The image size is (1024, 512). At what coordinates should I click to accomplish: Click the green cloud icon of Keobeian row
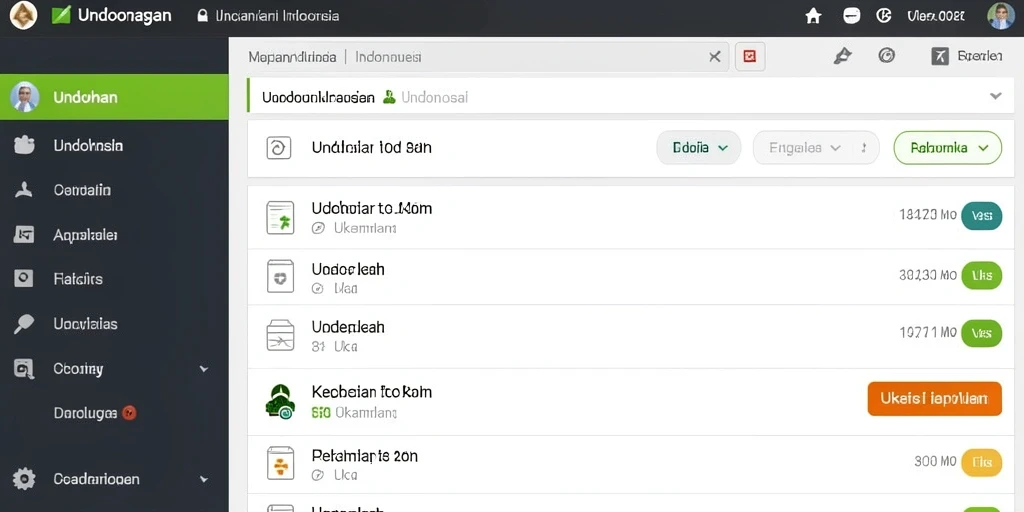(280, 402)
